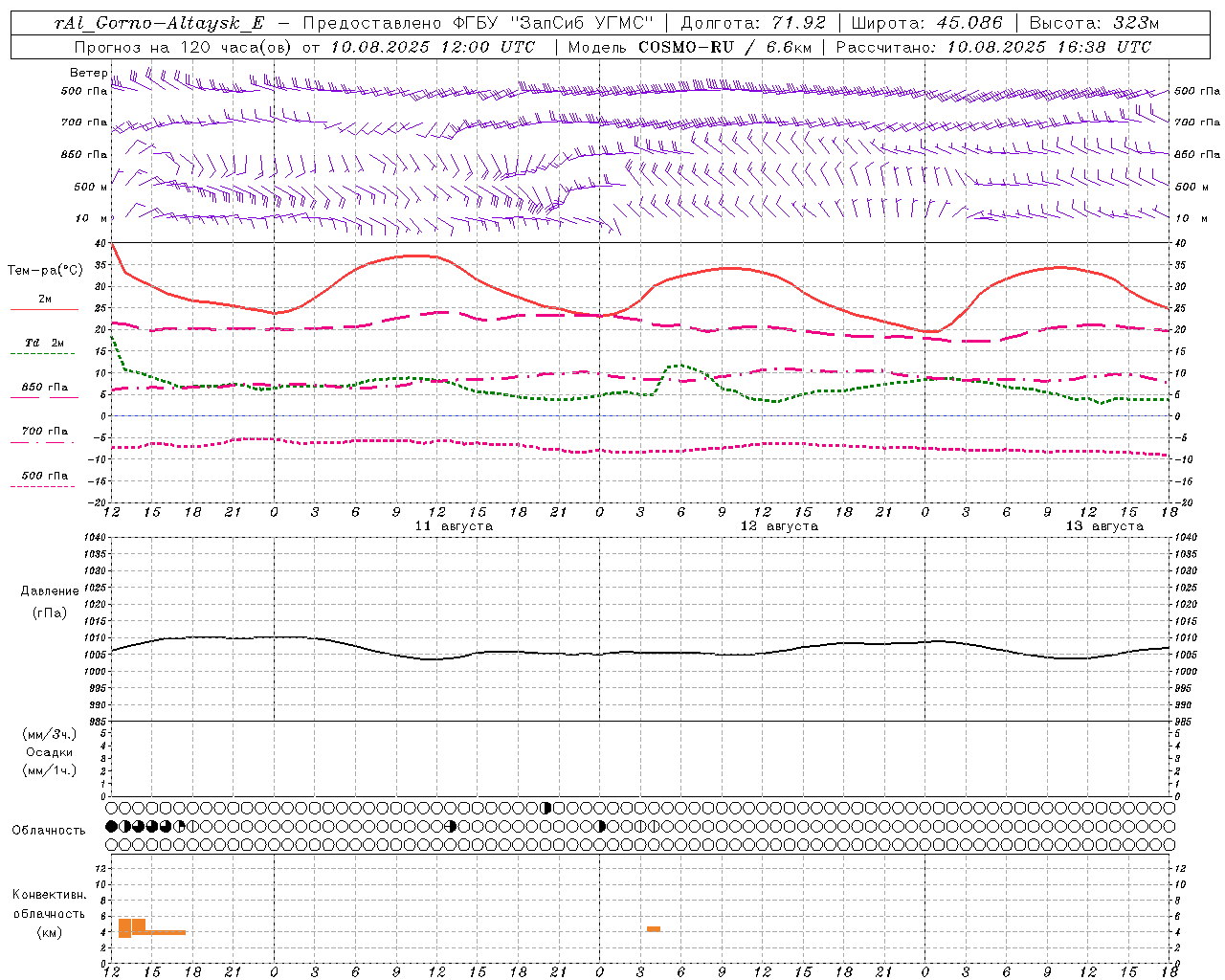Click the Конвективн. label
The image size is (1225, 980).
[x=49, y=894]
